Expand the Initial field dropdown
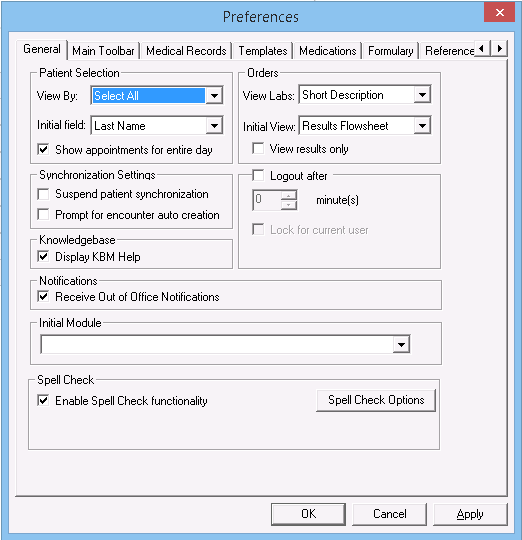522x540 pixels. 214,126
